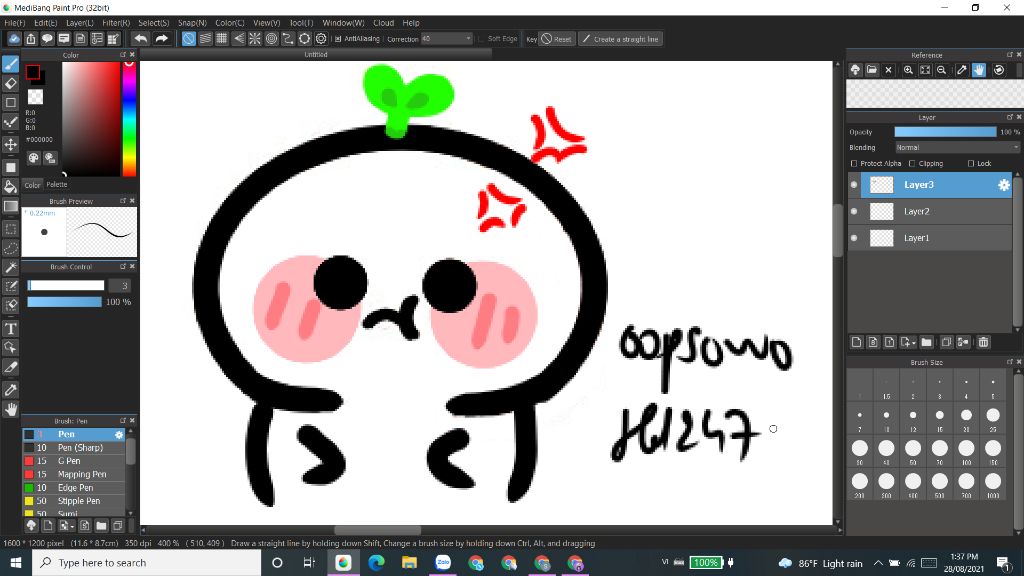Screen dimensions: 1024x576
Task: Select the G Pen brush
Action: (x=74, y=461)
